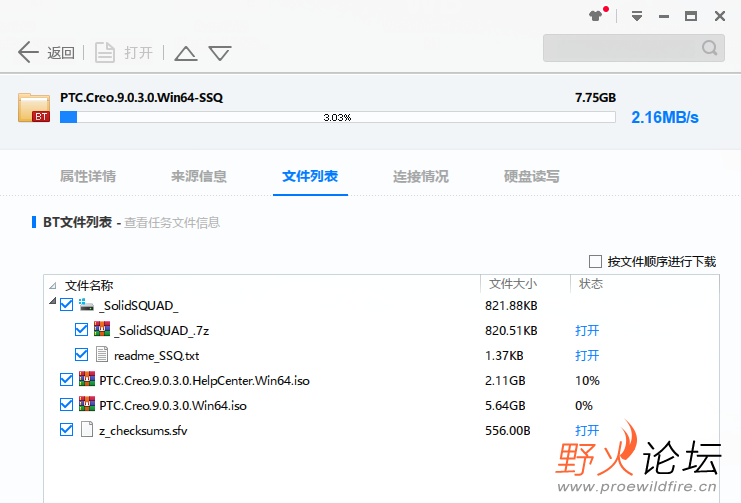Image resolution: width=741 pixels, height=503 pixels.
Task: Click the 1.37KB size value
Action: click(504, 356)
